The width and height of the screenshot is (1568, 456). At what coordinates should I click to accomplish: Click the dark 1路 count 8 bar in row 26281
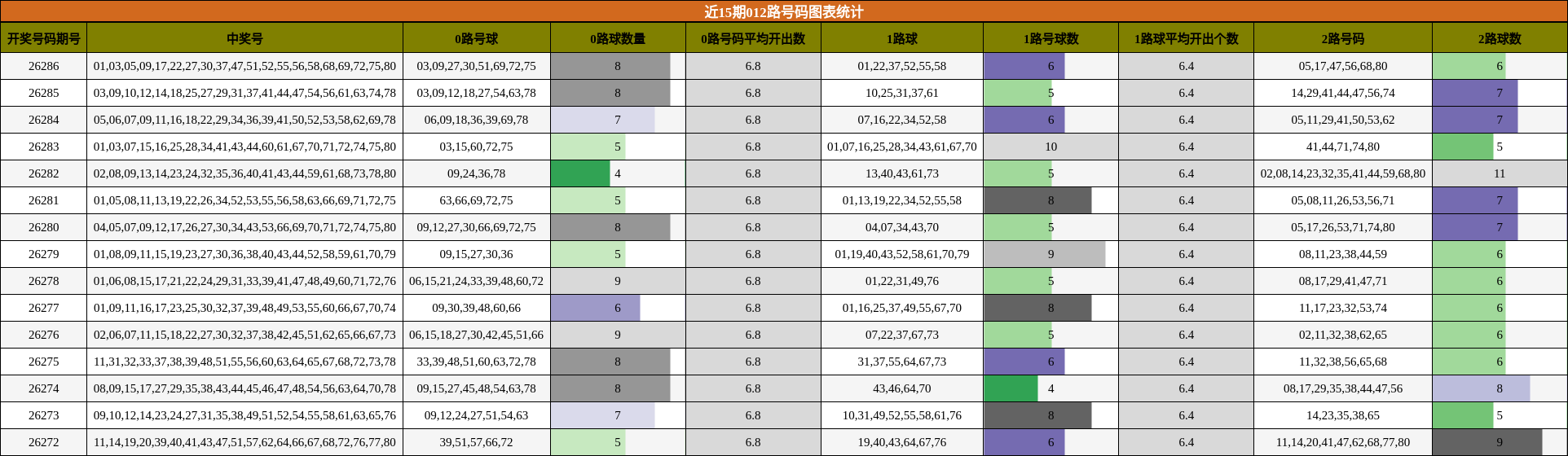point(1037,200)
